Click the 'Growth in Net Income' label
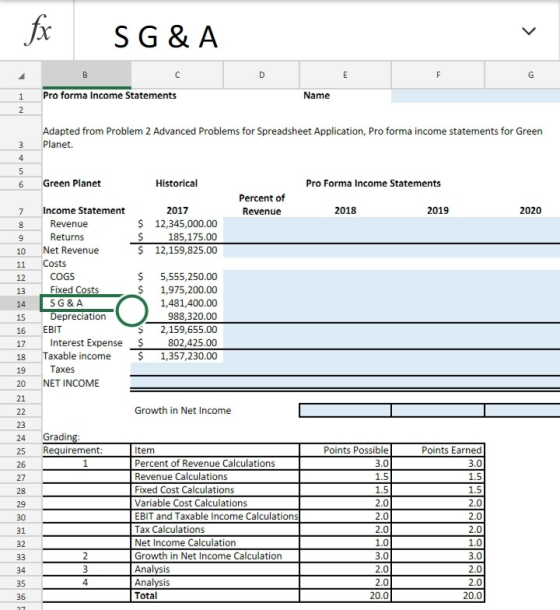Image resolution: width=560 pixels, height=610 pixels. 183,410
